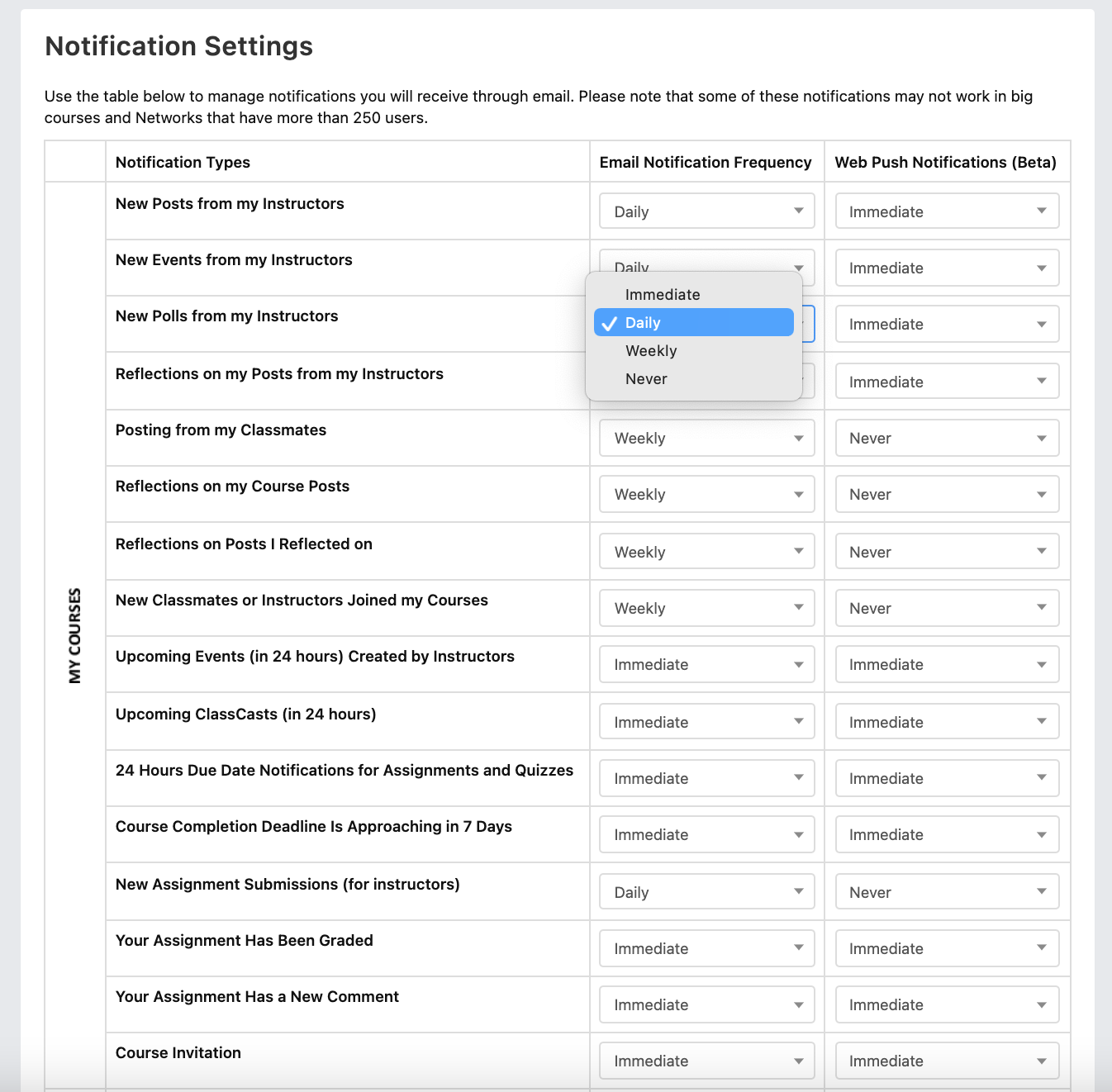This screenshot has height=1092, width=1112.
Task: Open web push dropdown for Upcoming Events Created by Instructors
Action: click(x=947, y=664)
